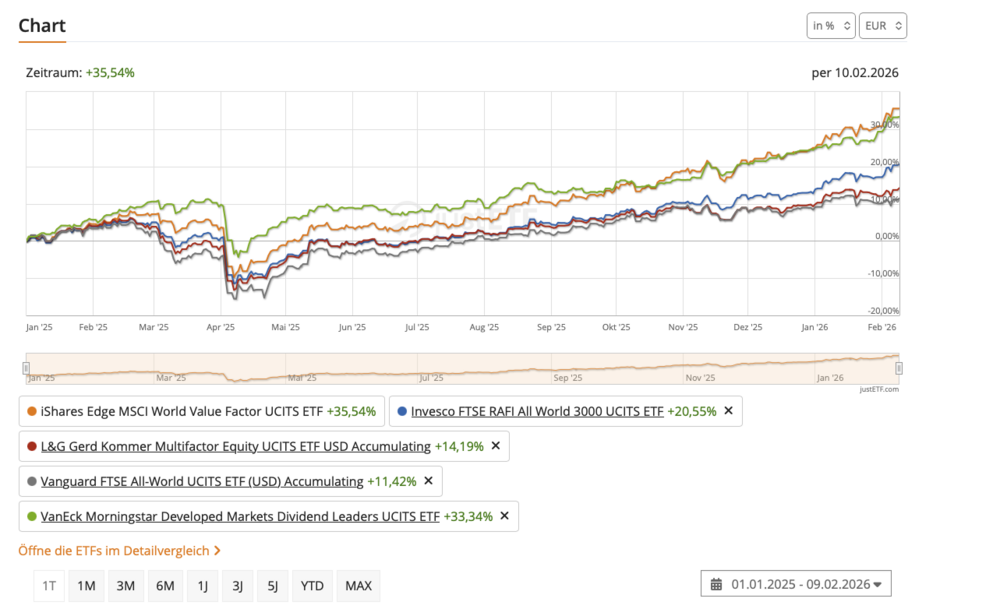The width and height of the screenshot is (1000, 616).
Task: Open the 'in %' display dropdown
Action: (x=831, y=26)
